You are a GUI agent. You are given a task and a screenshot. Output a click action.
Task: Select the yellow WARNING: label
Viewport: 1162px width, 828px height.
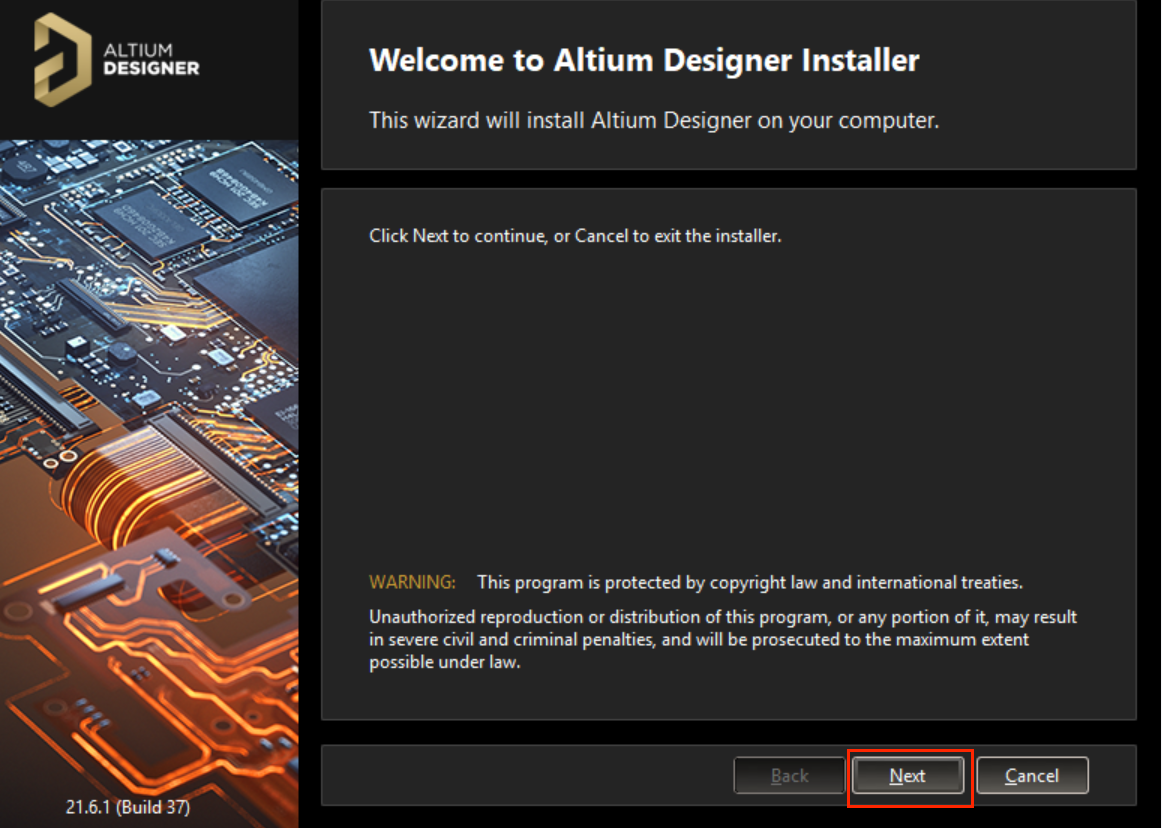[412, 582]
